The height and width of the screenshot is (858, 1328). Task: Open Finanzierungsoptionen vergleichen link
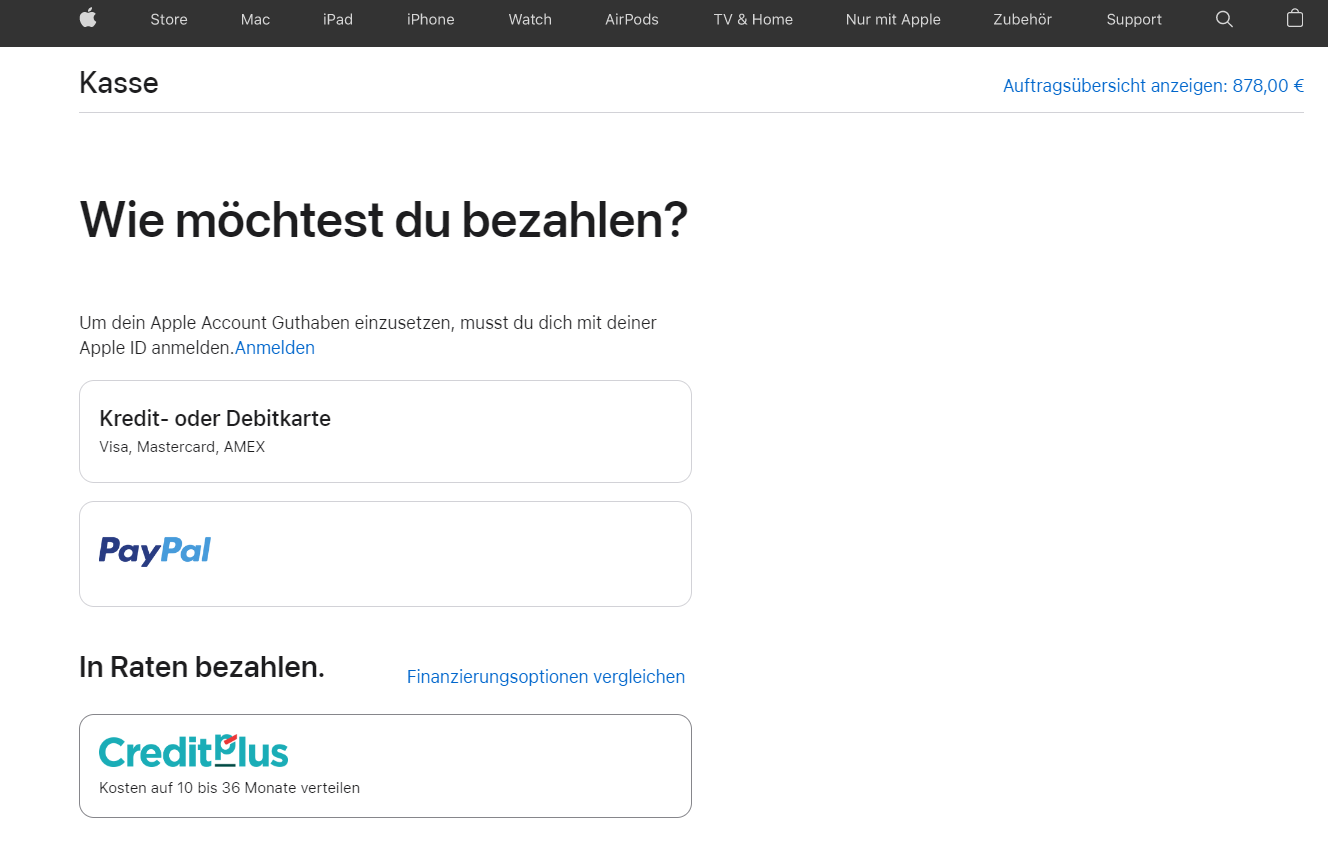(x=546, y=677)
